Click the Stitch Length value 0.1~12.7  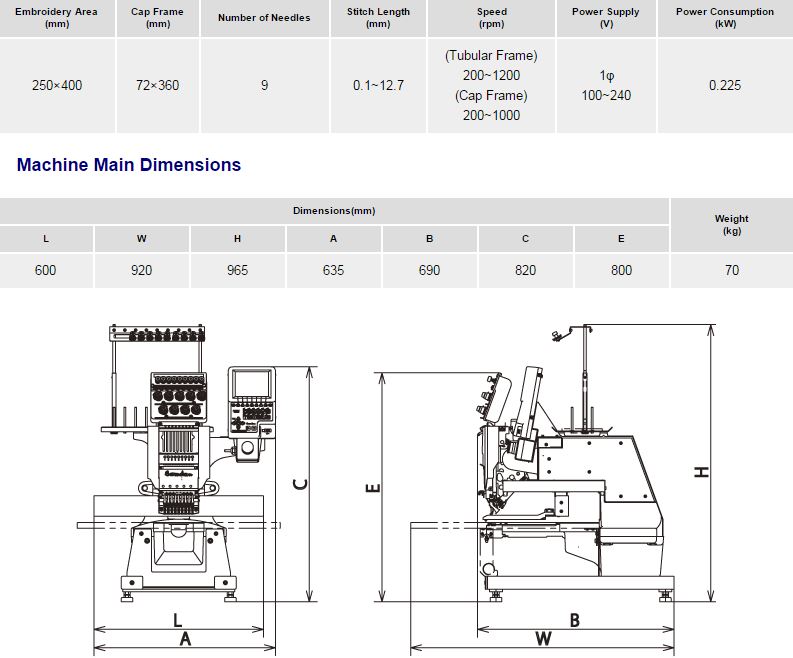tap(378, 85)
